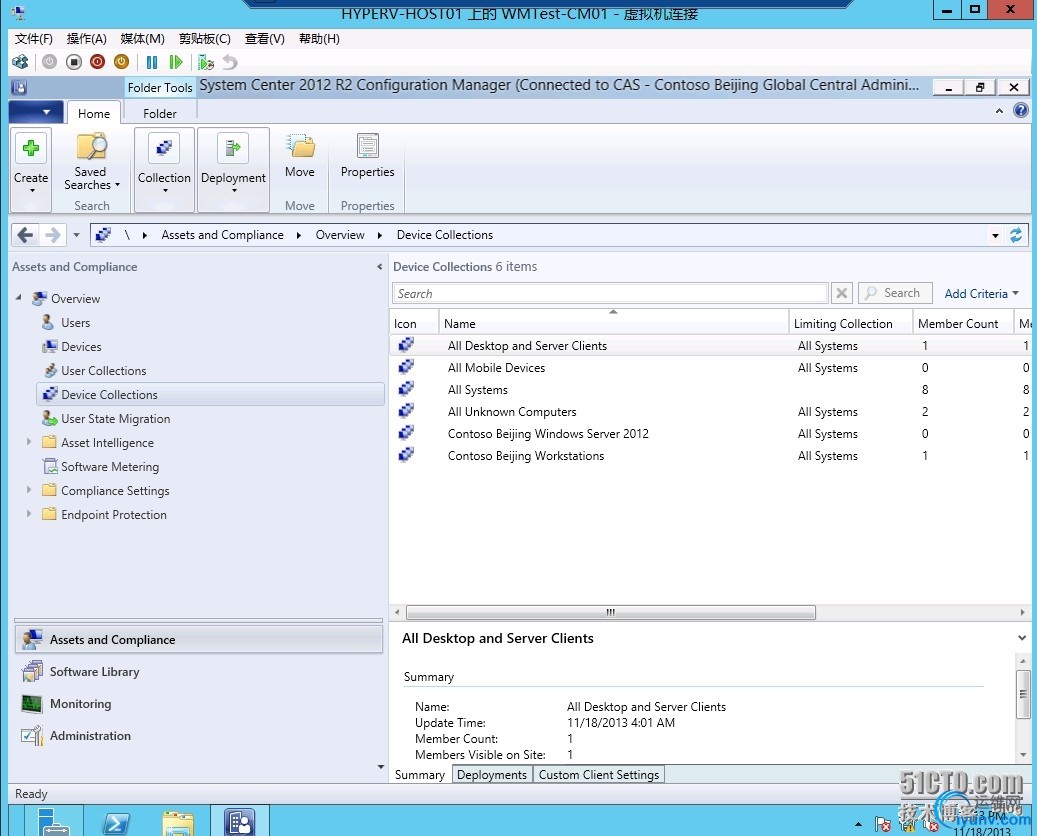Collapse the ribbon with the up chevron
The image size is (1037, 836).
coord(999,110)
